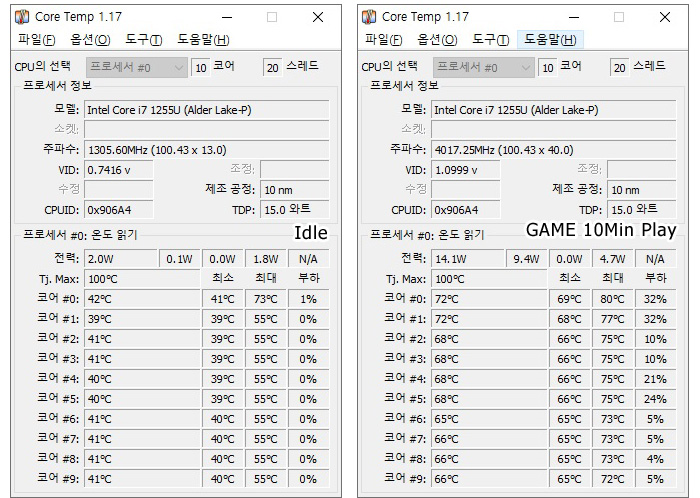The image size is (700, 498).
Task: Click 코어 #8 load 4%
Action: 655,459
